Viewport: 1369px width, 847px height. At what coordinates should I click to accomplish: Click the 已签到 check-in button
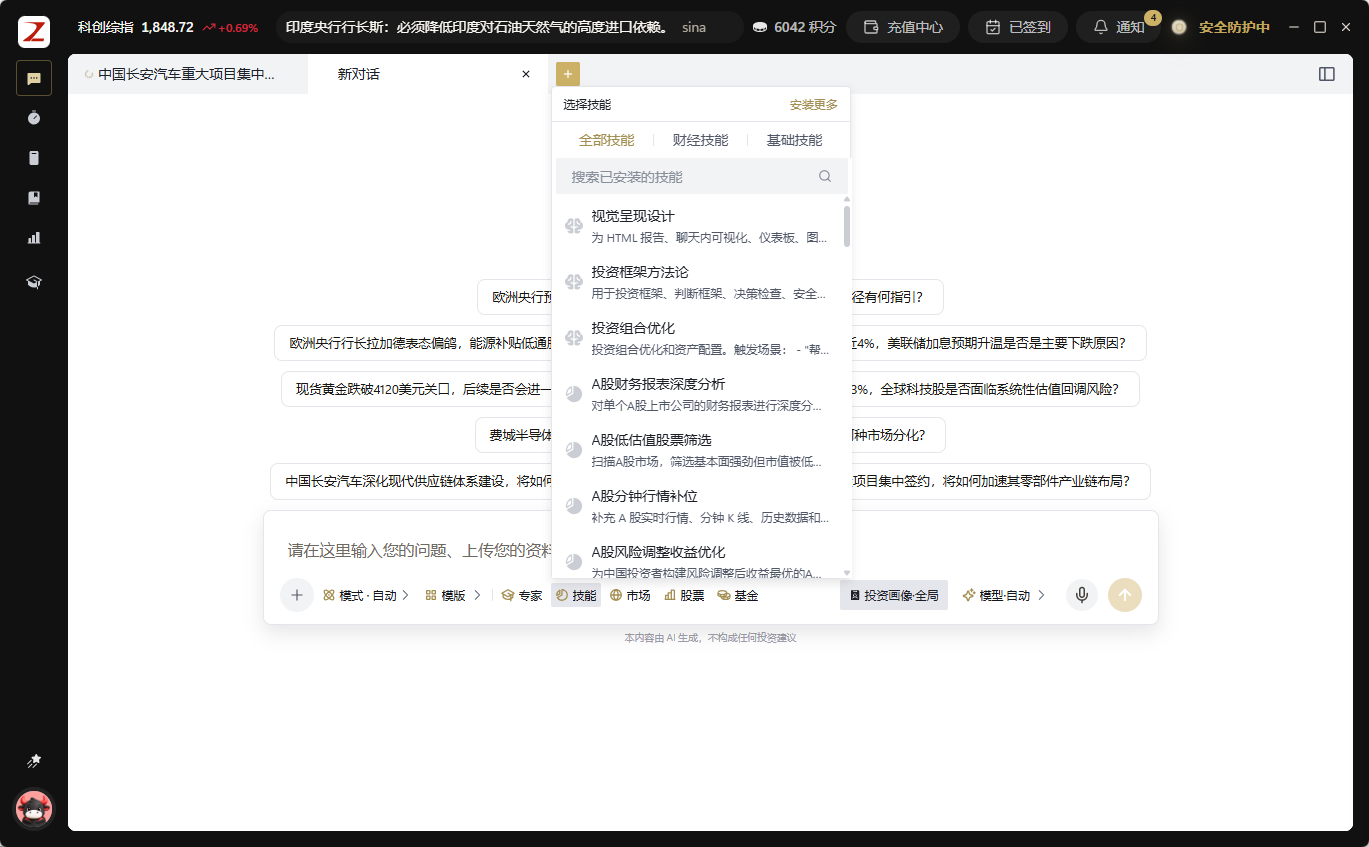1018,27
